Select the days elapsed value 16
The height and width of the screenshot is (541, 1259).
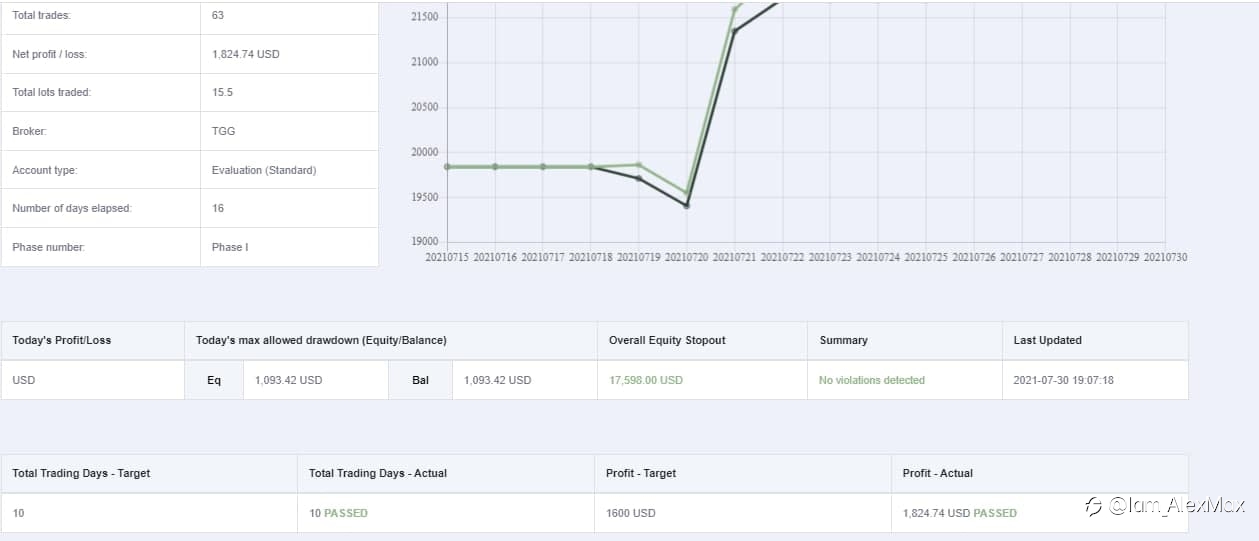(218, 208)
